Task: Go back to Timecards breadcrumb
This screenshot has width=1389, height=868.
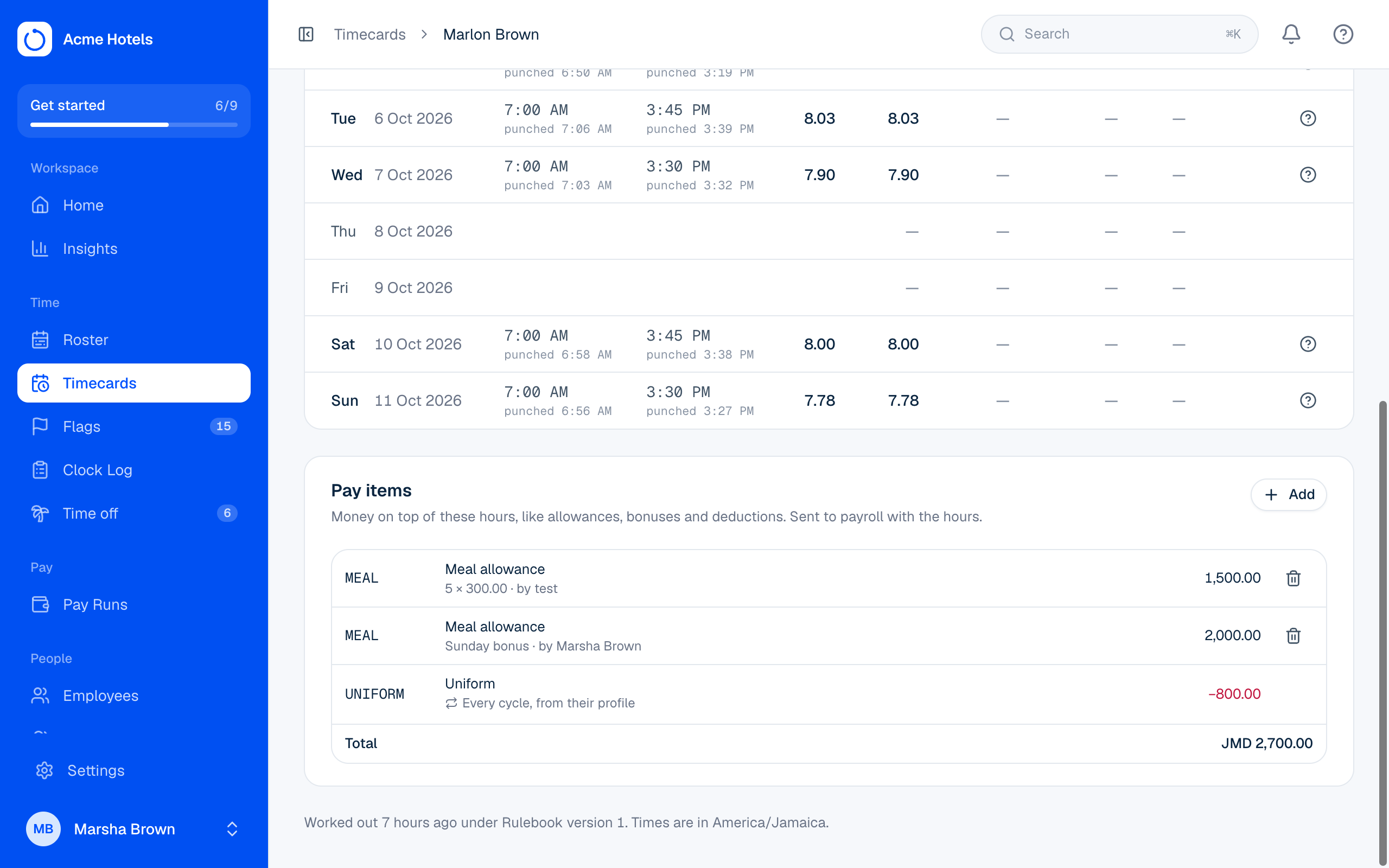Action: pos(369,34)
